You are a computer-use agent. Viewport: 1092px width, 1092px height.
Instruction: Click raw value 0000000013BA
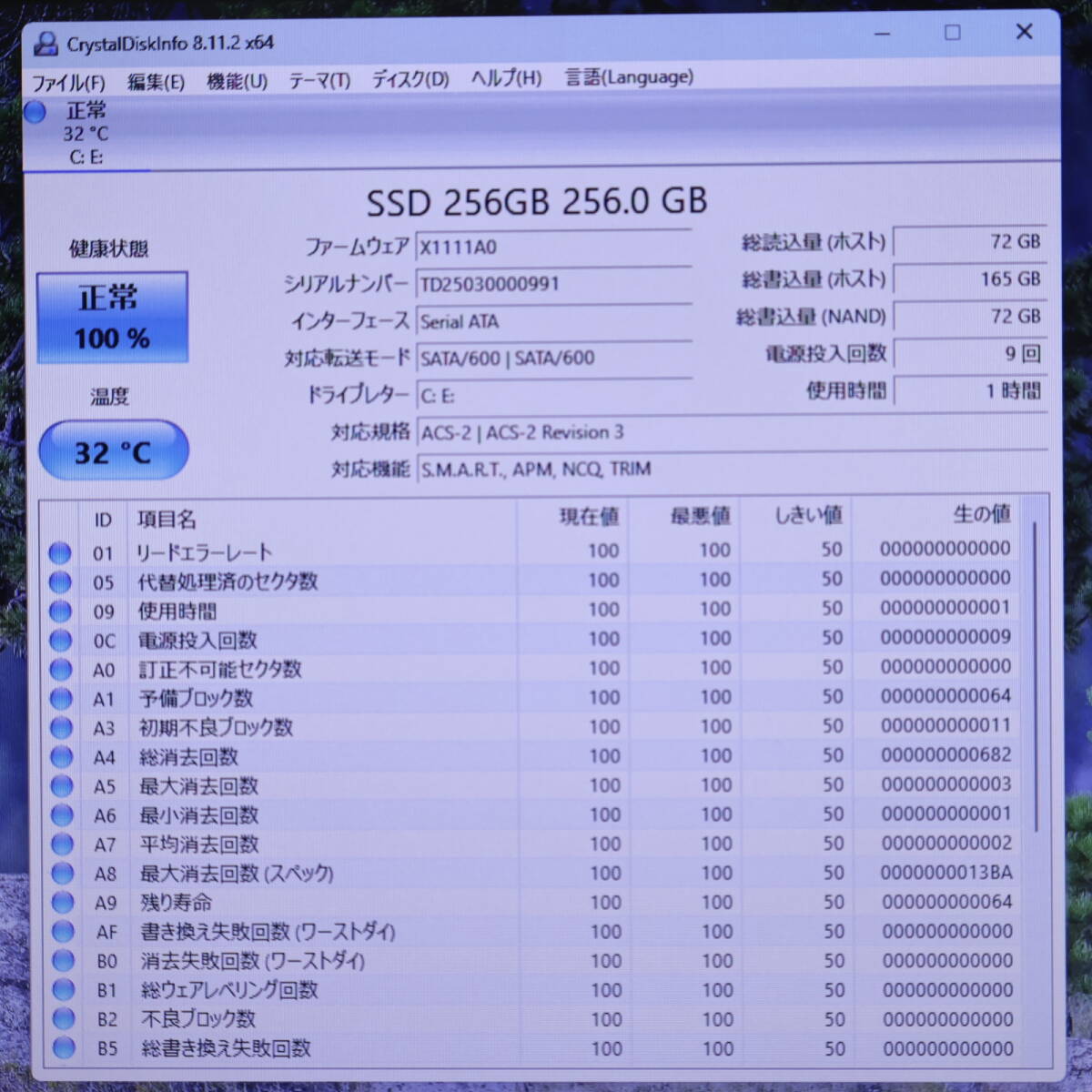coord(946,873)
